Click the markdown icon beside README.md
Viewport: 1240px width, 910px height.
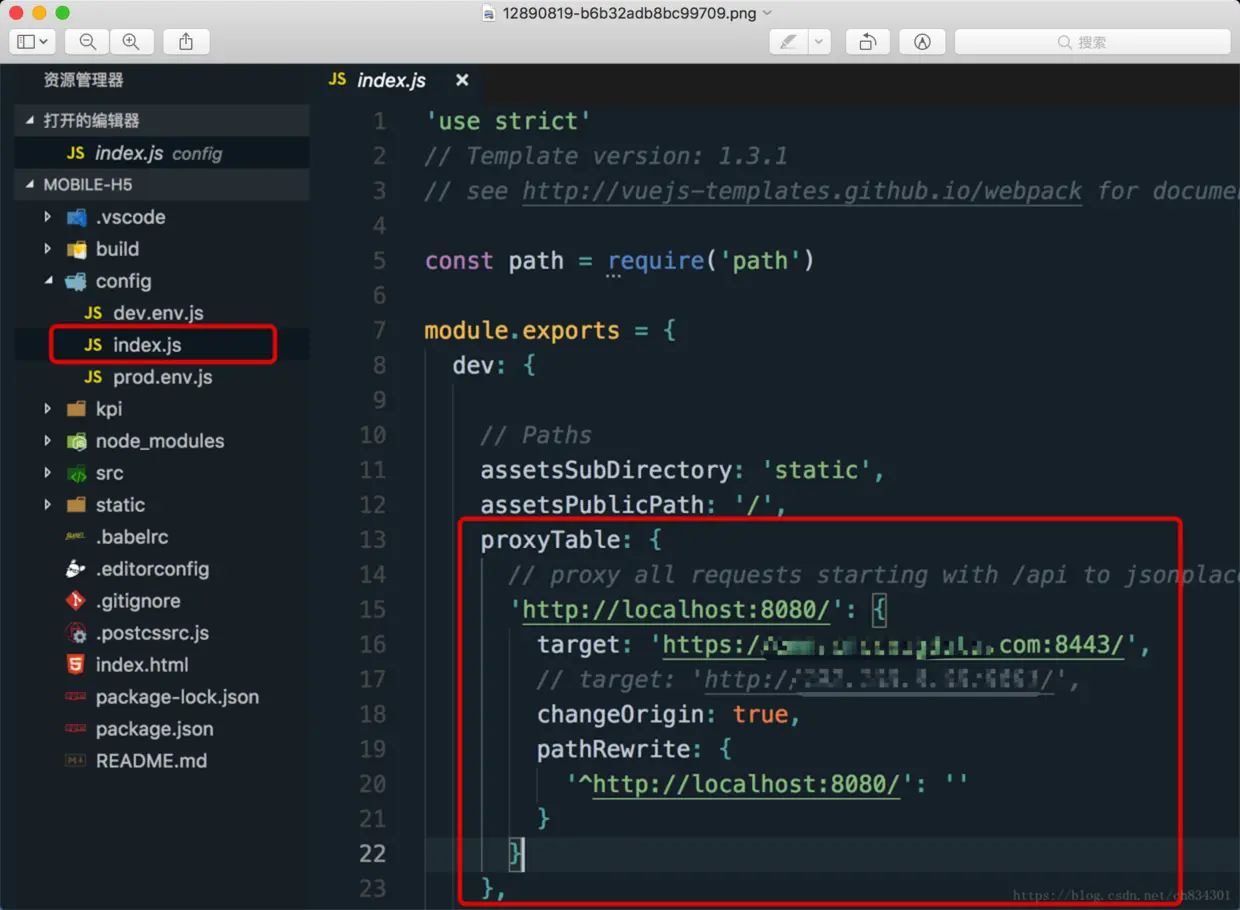tap(76, 761)
